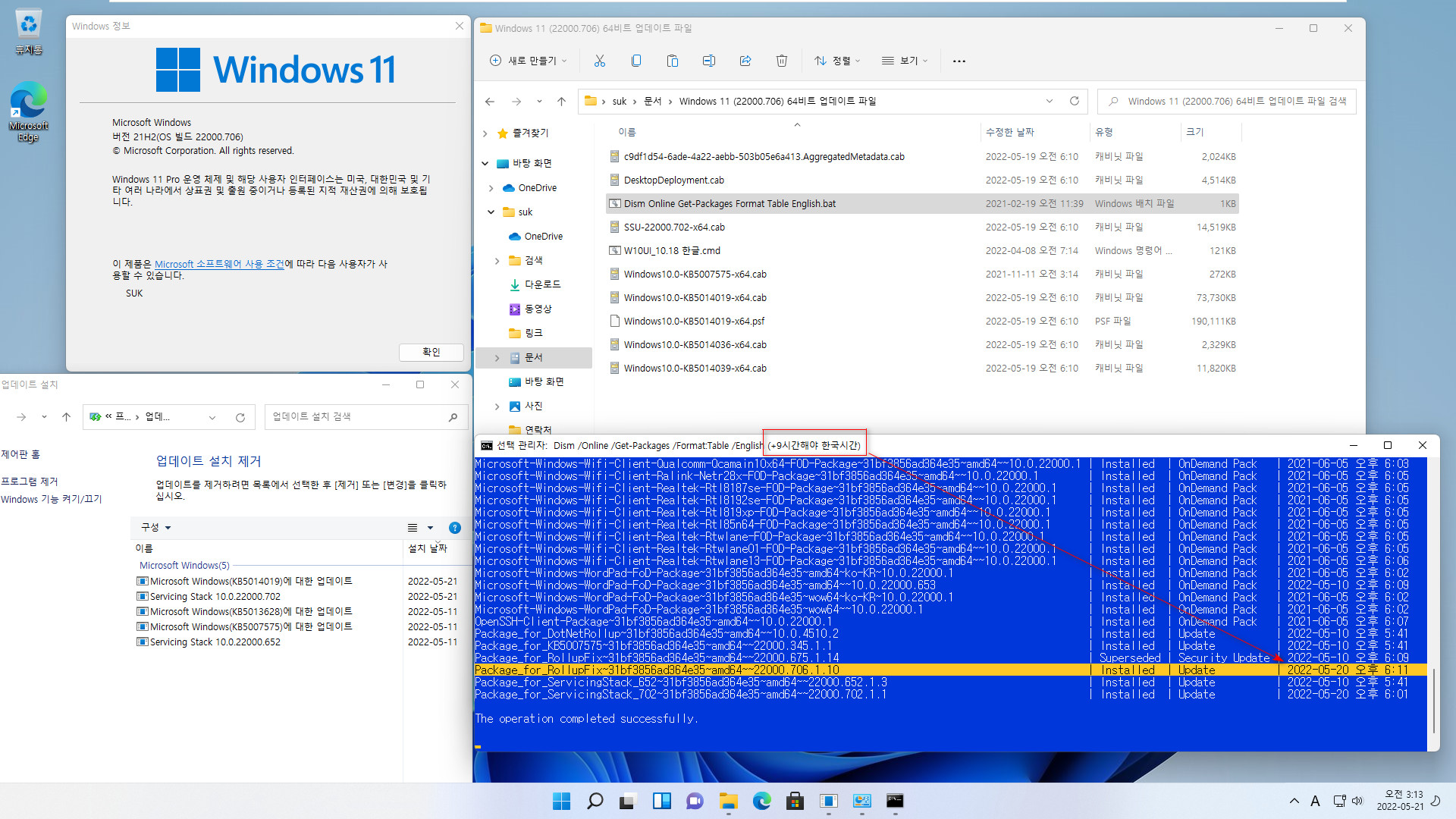Sort updates by installed date (설치 날짜) column

point(428,548)
